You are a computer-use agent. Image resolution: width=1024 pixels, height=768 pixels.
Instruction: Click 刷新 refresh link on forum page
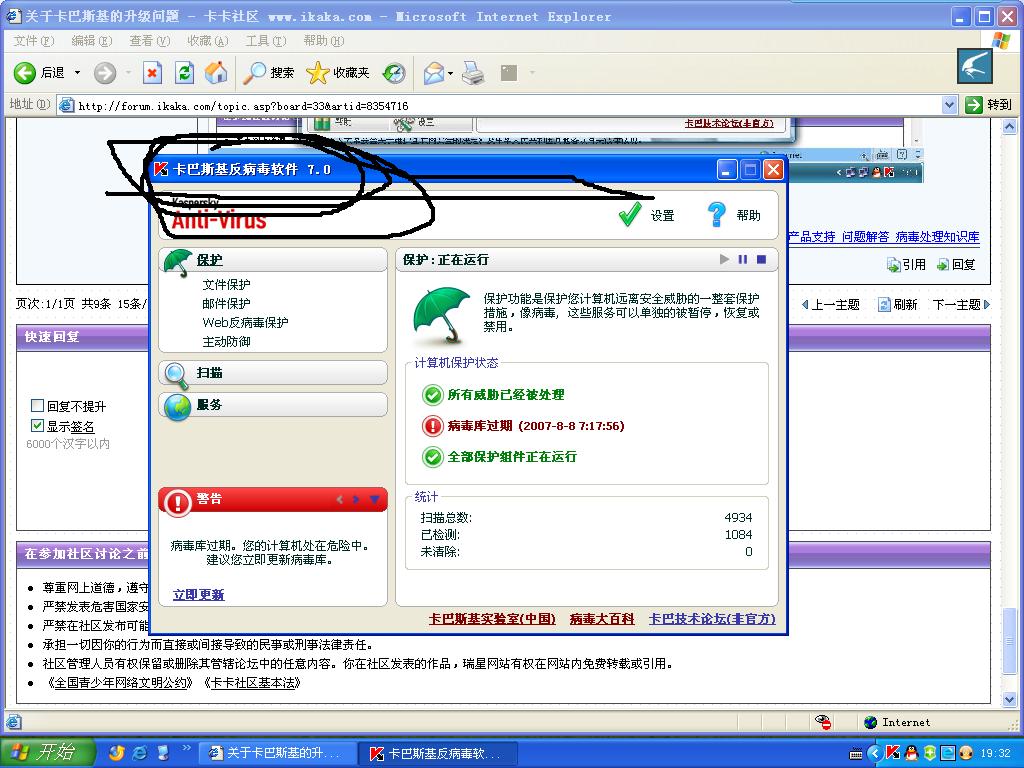[x=899, y=304]
